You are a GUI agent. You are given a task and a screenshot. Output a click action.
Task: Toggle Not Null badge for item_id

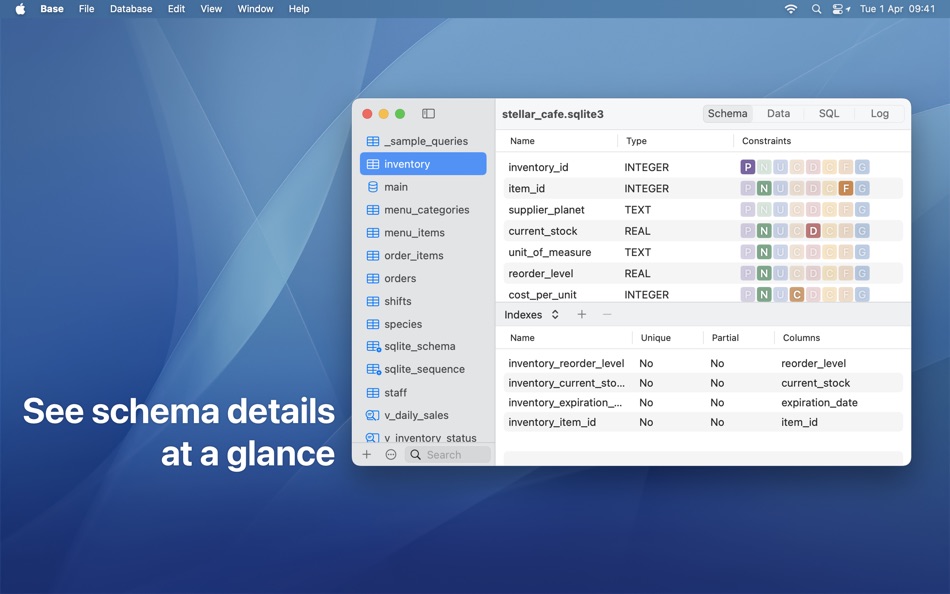click(x=764, y=189)
